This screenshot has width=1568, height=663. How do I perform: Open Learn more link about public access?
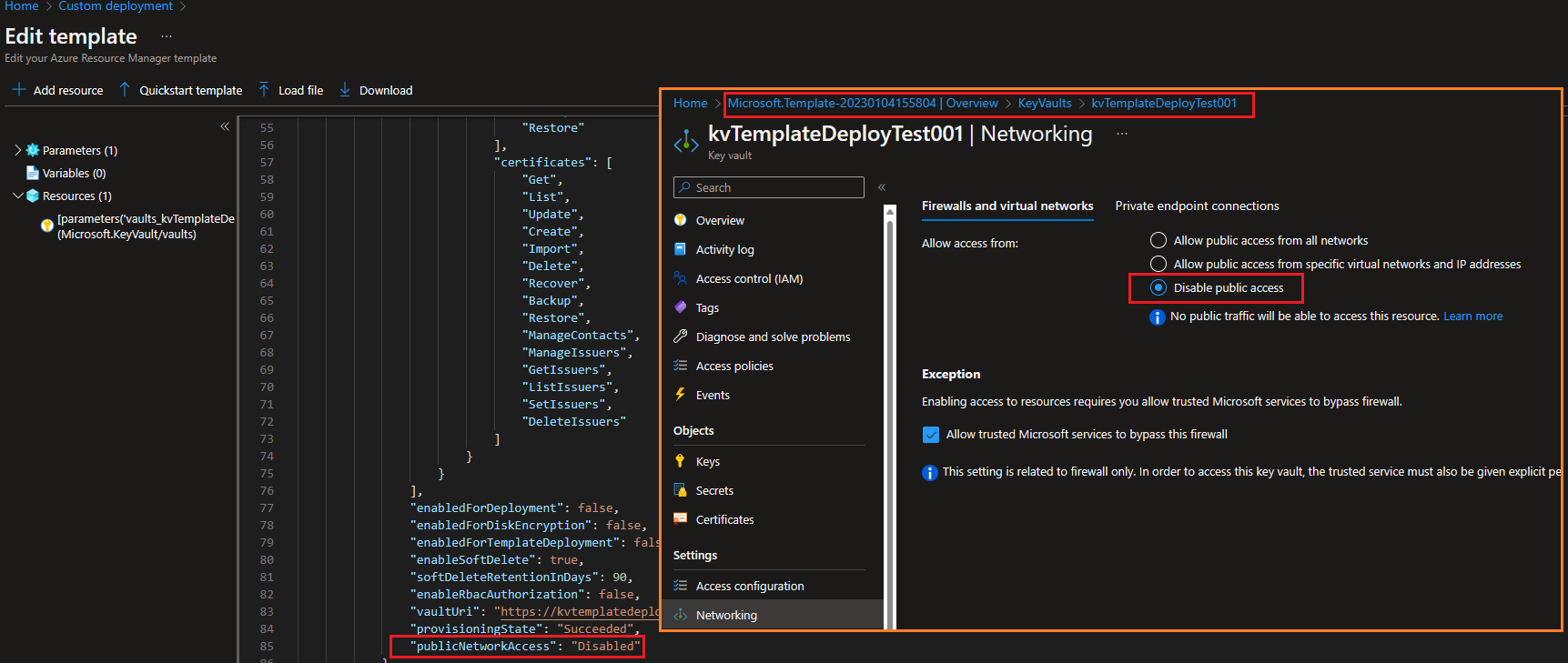click(x=1472, y=316)
